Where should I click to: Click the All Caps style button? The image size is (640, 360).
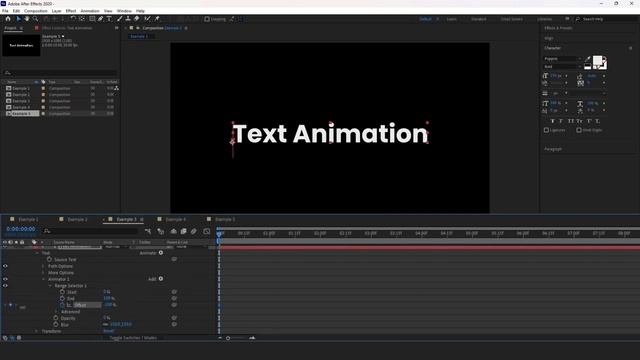571,121
